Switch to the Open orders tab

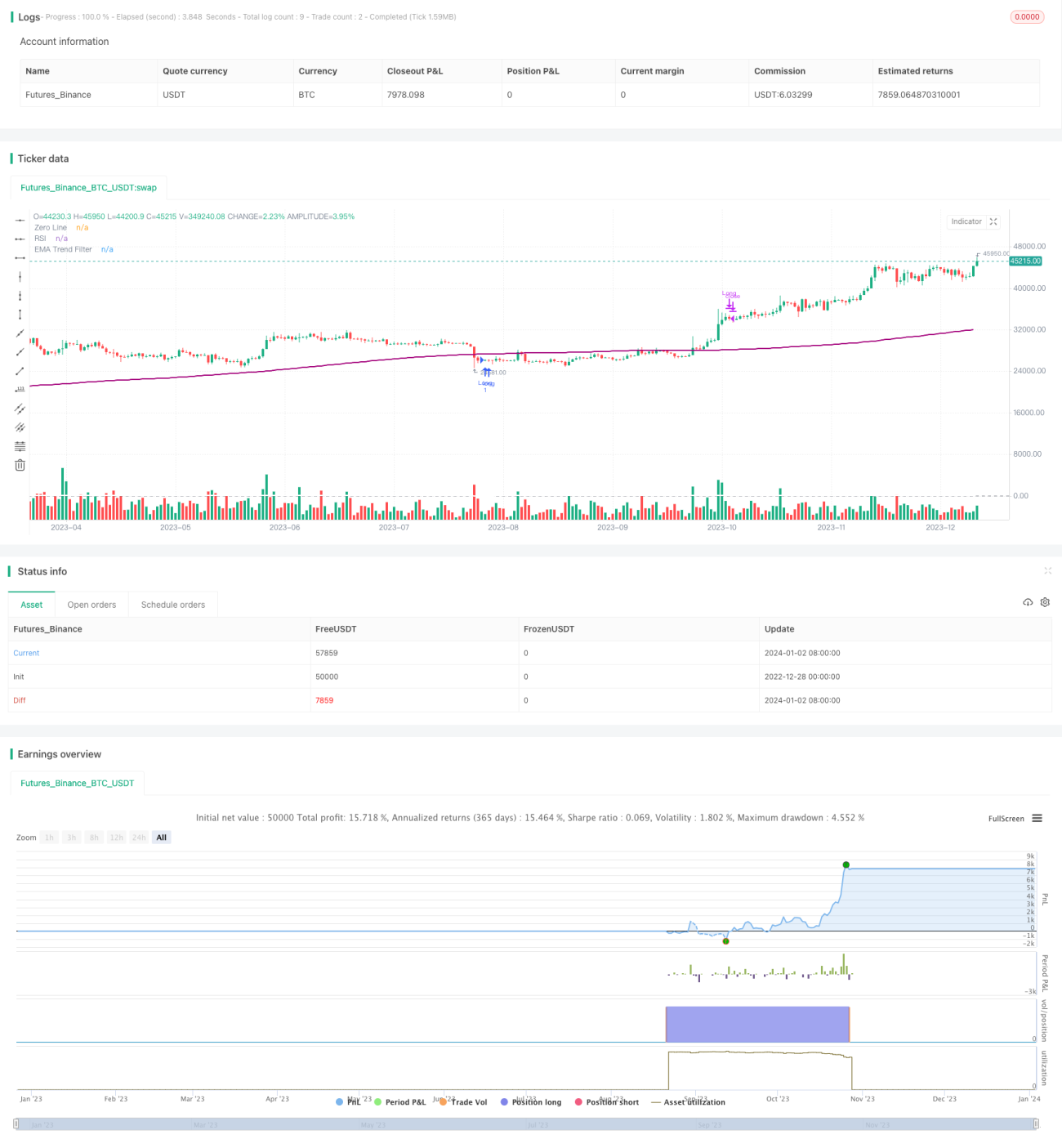pyautogui.click(x=91, y=605)
